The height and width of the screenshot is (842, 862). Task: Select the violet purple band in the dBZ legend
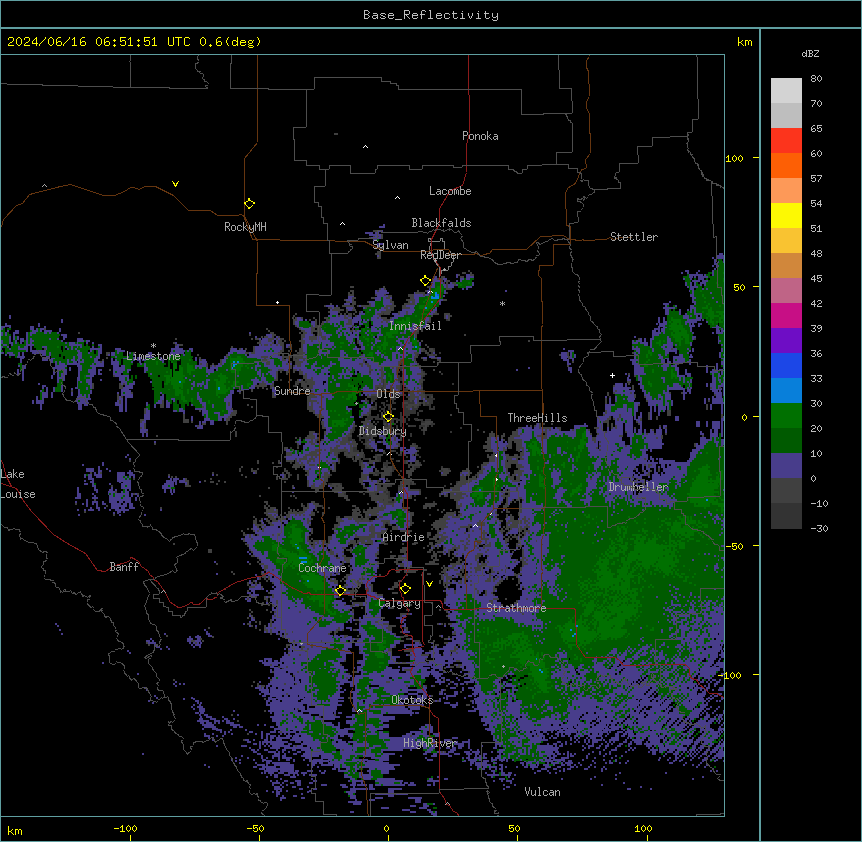(x=786, y=341)
